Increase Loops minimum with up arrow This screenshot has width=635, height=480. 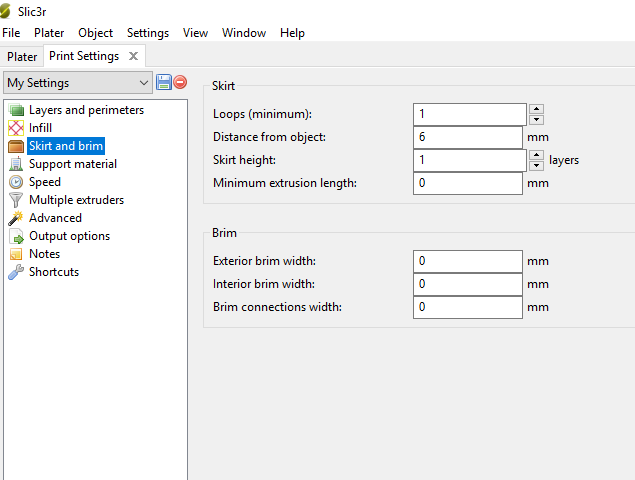click(x=537, y=109)
